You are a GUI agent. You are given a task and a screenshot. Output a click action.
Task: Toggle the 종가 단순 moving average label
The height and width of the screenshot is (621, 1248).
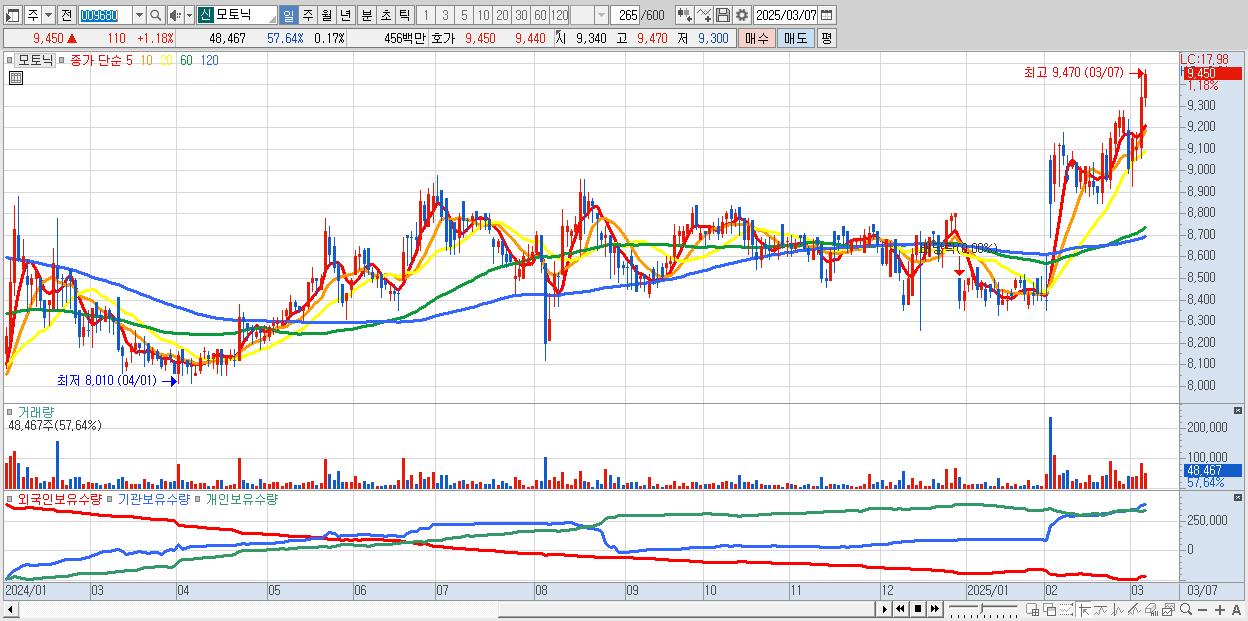pyautogui.click(x=96, y=60)
